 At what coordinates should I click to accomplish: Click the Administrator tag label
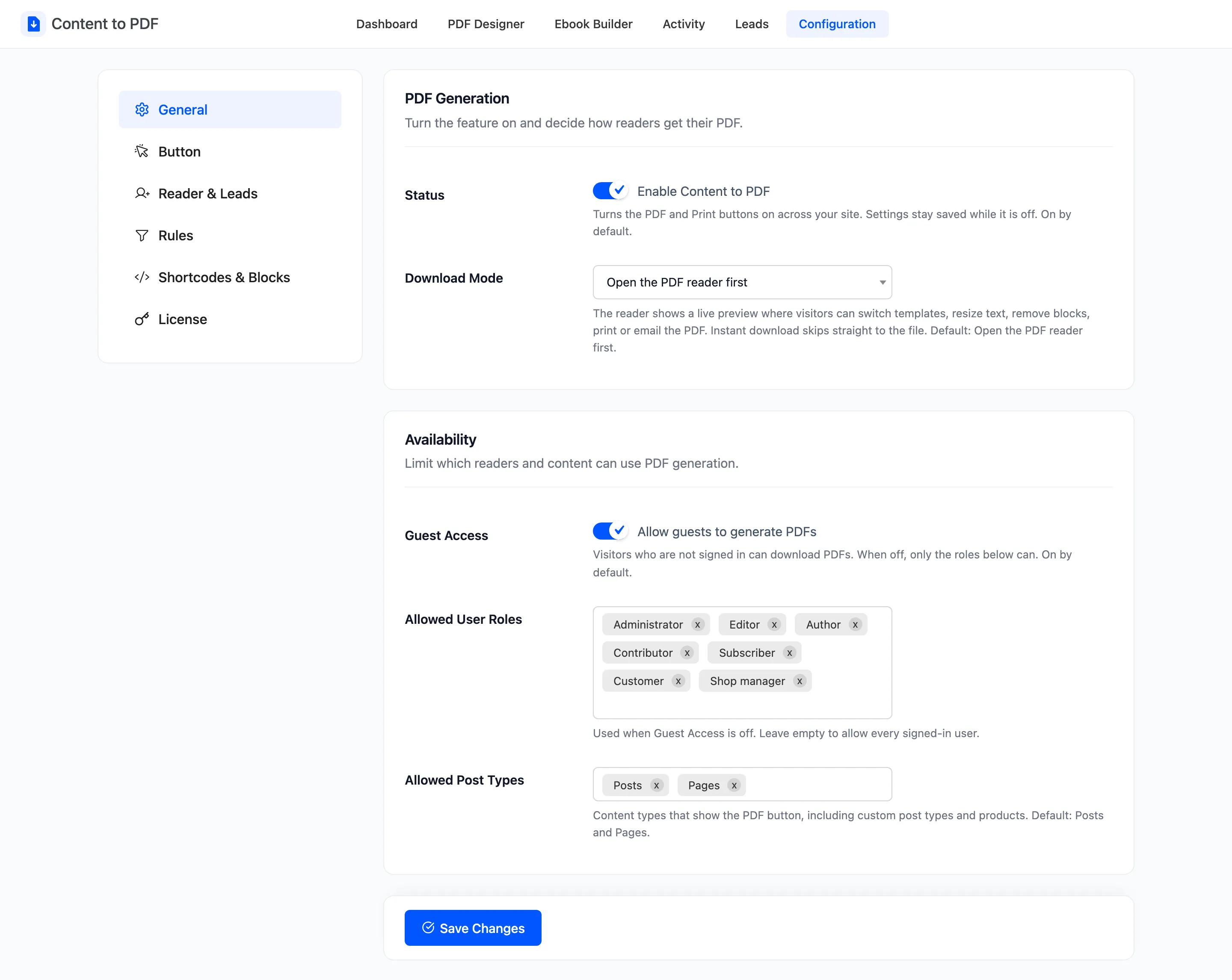point(648,625)
